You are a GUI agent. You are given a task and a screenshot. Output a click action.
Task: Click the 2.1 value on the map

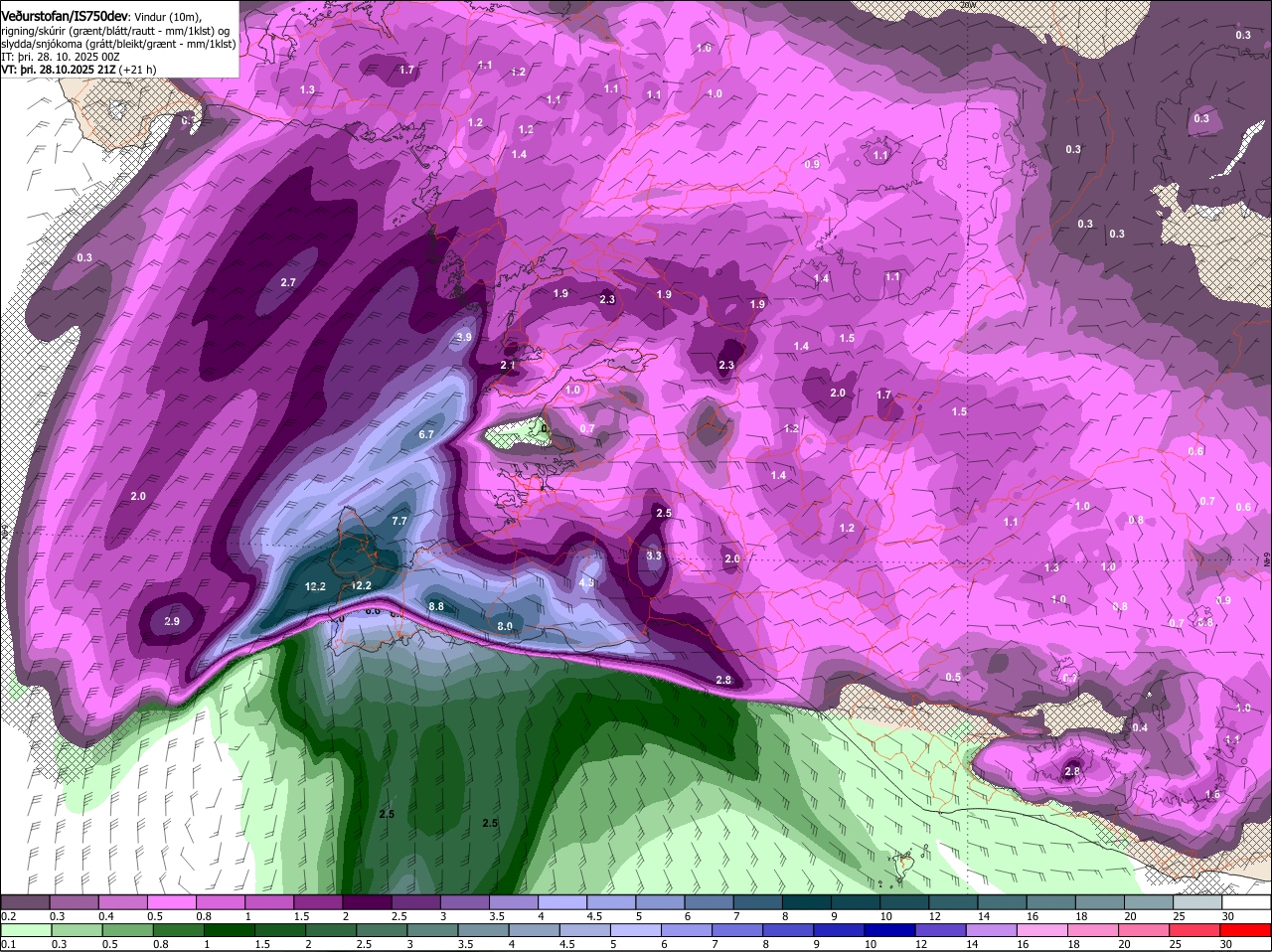pos(508,366)
